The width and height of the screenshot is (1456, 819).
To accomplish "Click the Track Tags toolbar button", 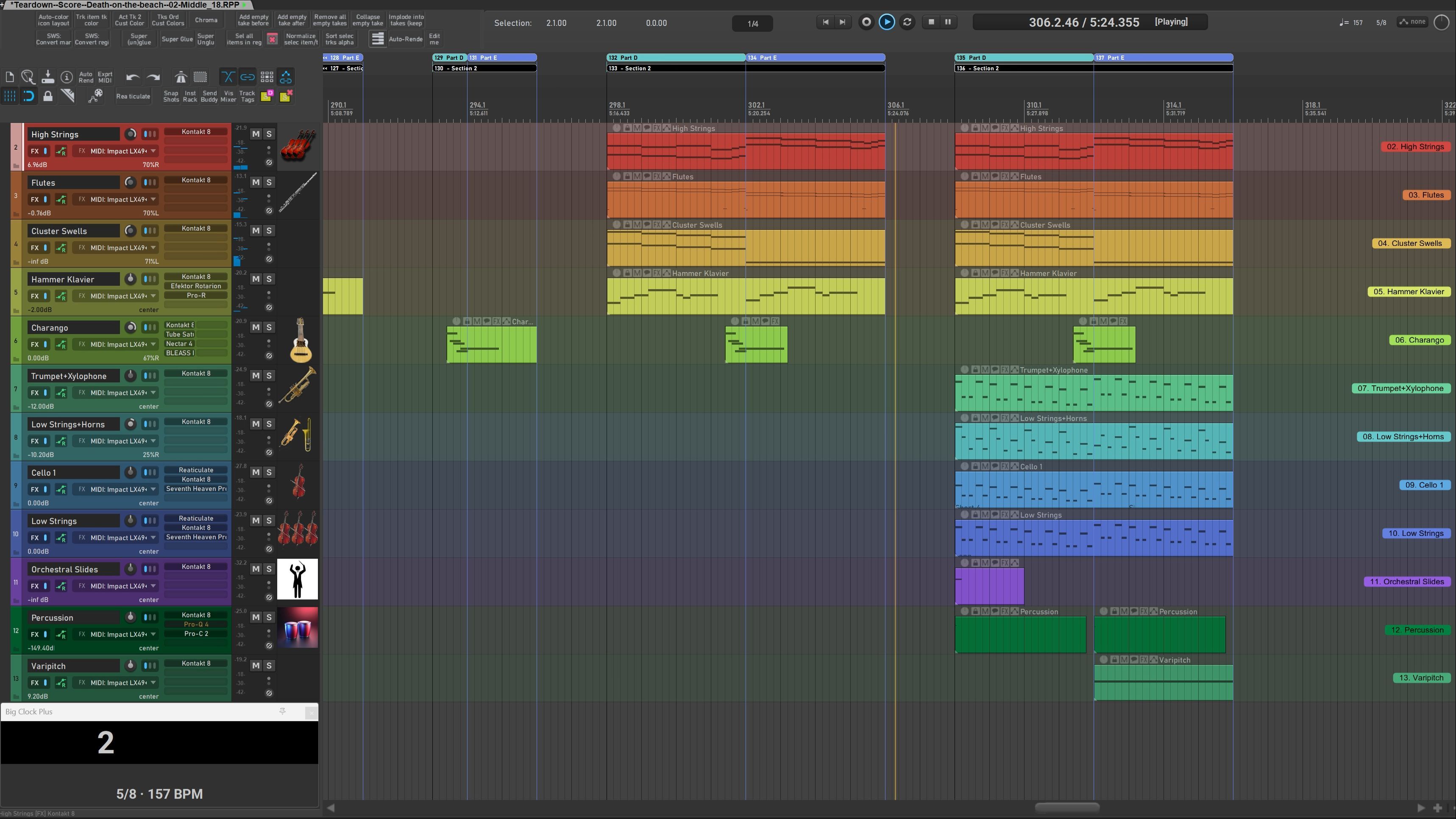I will tap(247, 96).
